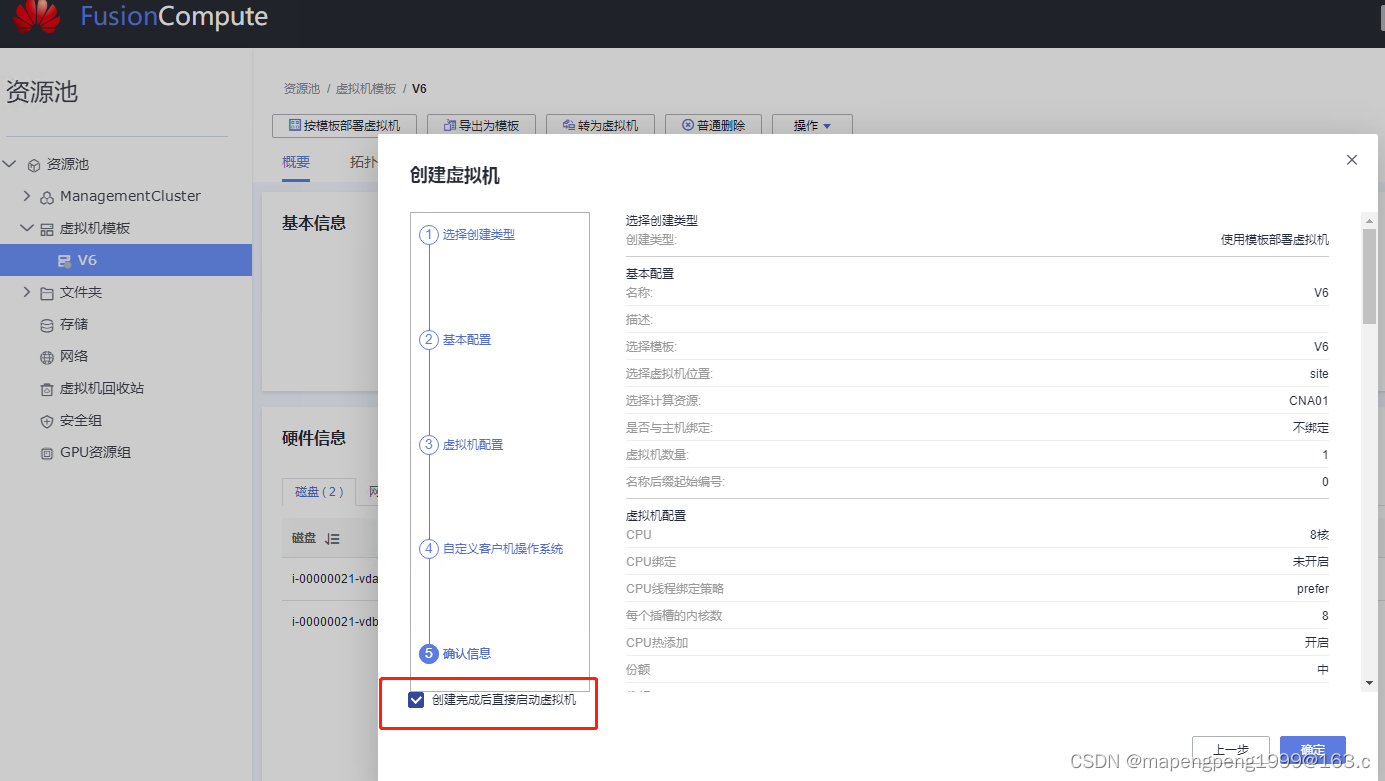
Task: Click the GPU资源组 chip icon
Action: click(x=47, y=453)
